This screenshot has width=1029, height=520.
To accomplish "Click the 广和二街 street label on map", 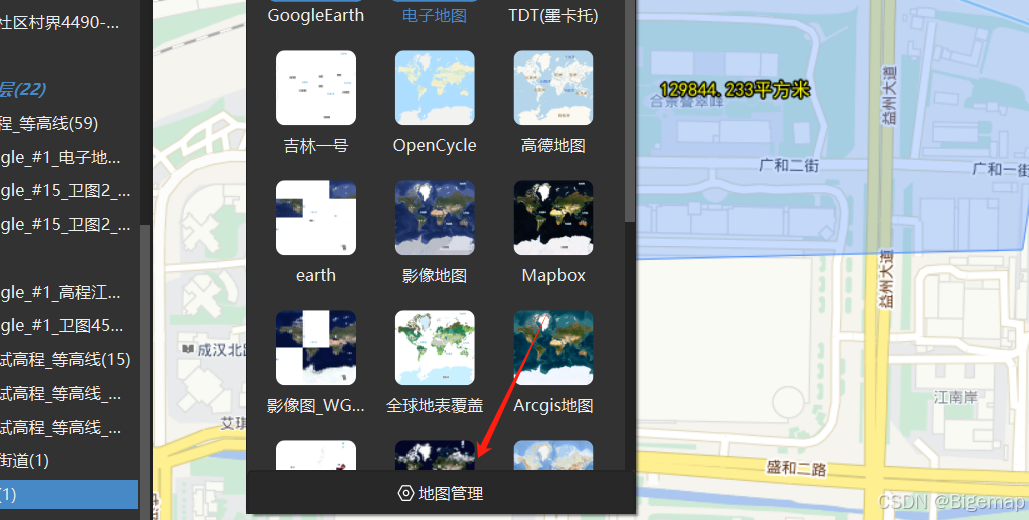I will coord(789,165).
